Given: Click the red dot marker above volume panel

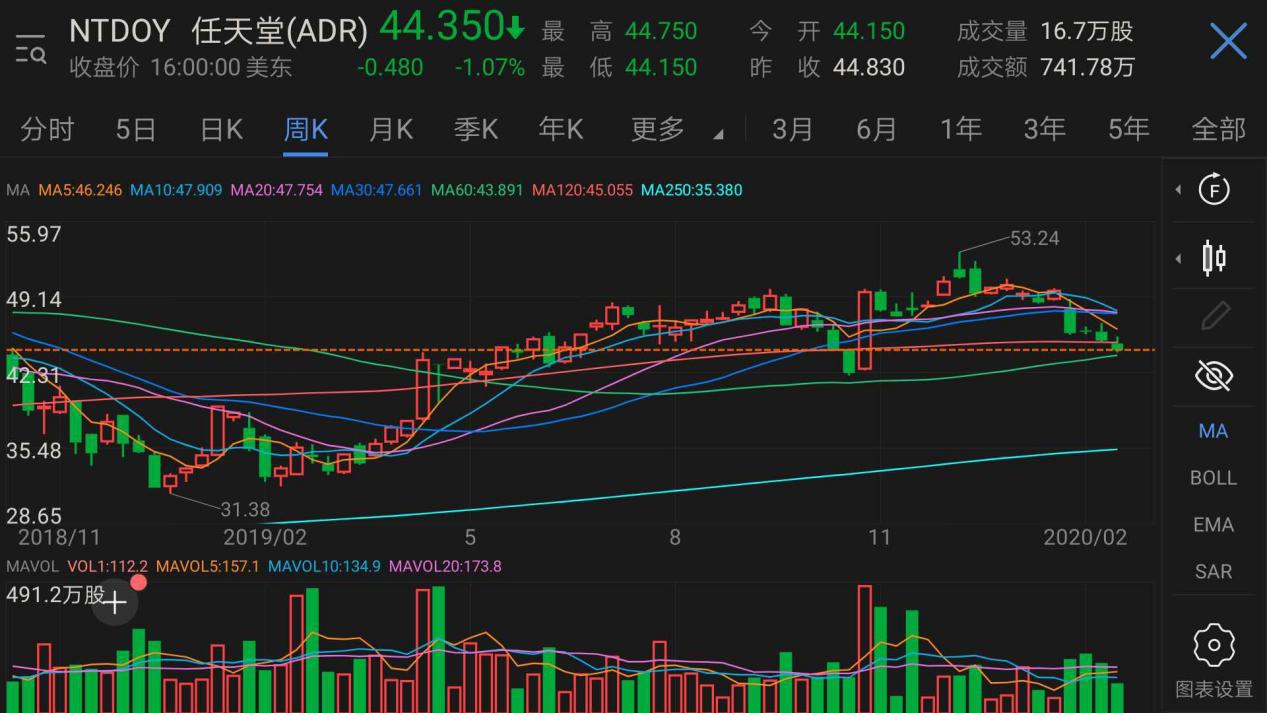Looking at the screenshot, I should click(x=139, y=582).
